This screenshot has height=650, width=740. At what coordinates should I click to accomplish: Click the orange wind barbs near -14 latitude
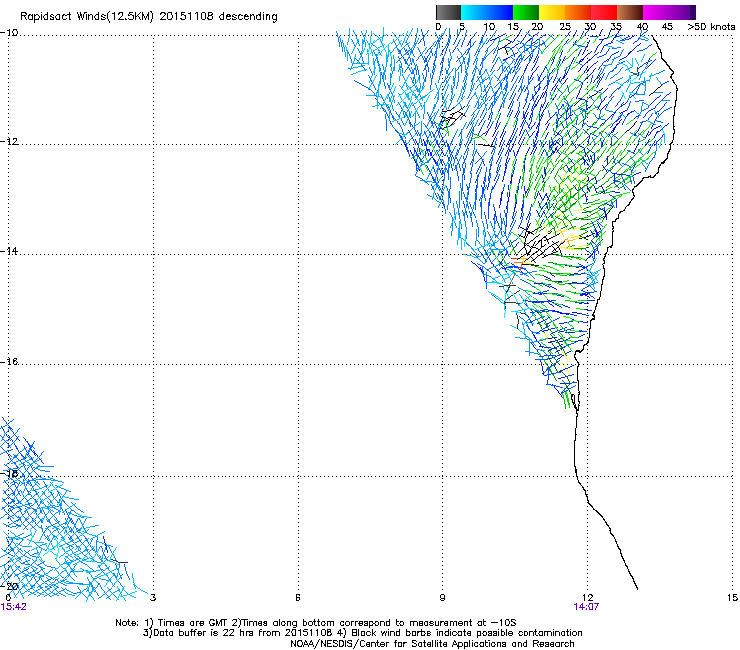[519, 261]
